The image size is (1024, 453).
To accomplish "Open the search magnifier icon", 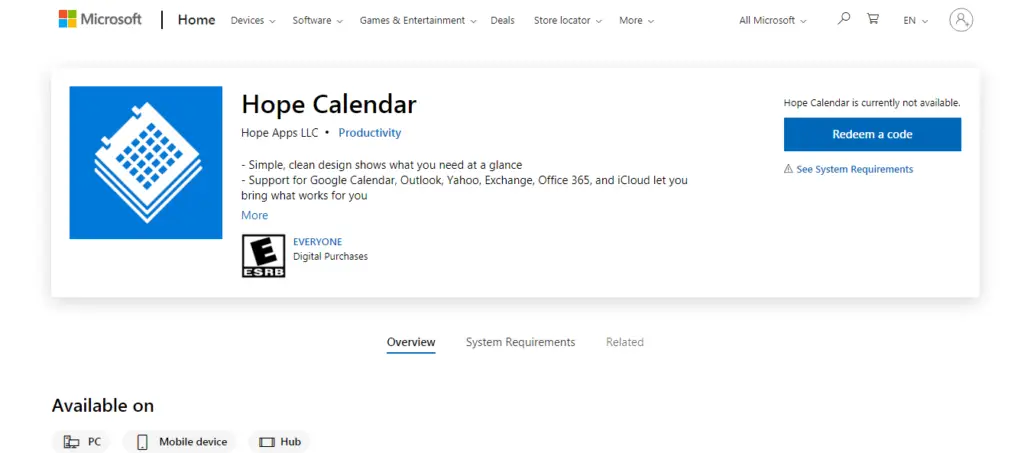I will [x=844, y=19].
